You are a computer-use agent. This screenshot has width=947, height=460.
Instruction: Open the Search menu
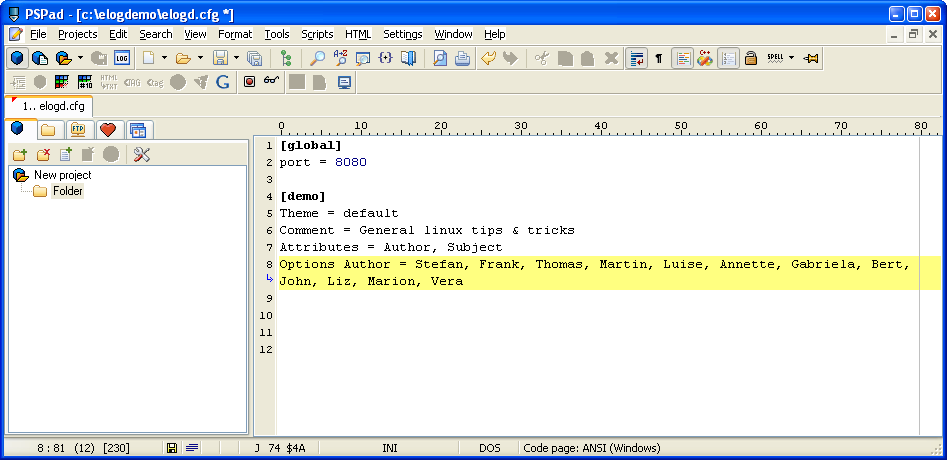tap(156, 34)
